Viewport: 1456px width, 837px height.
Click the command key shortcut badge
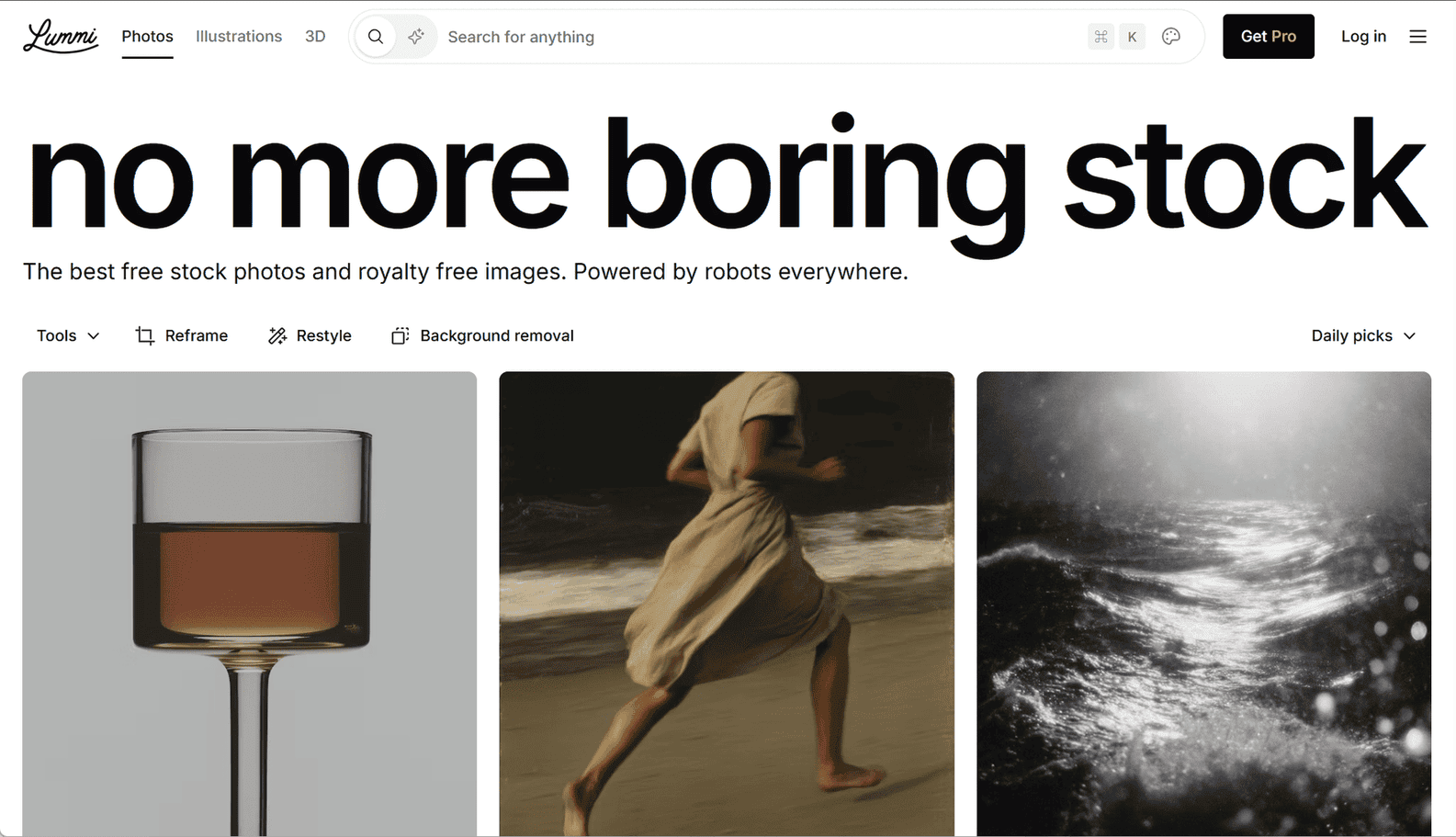(x=1100, y=37)
